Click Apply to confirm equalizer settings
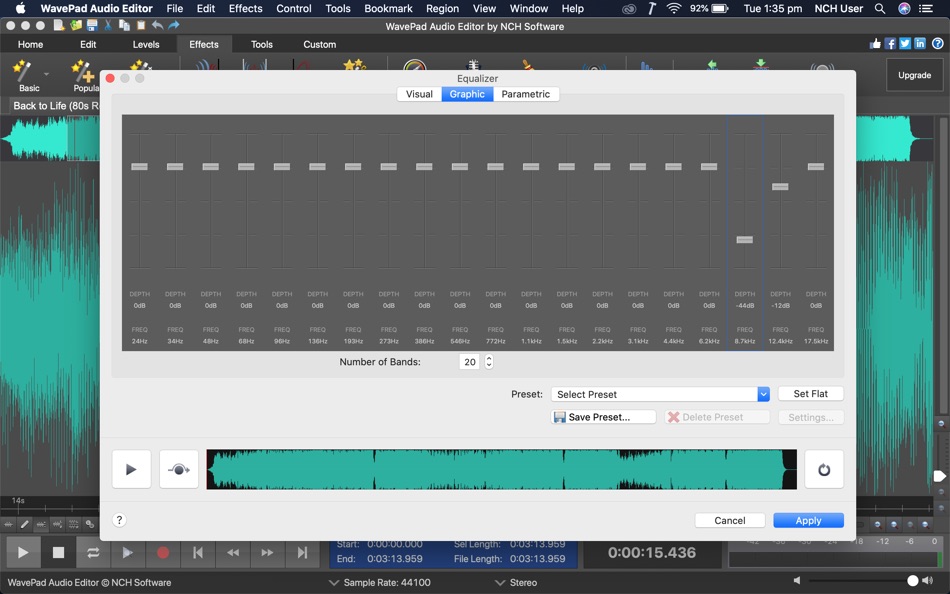 pos(808,520)
